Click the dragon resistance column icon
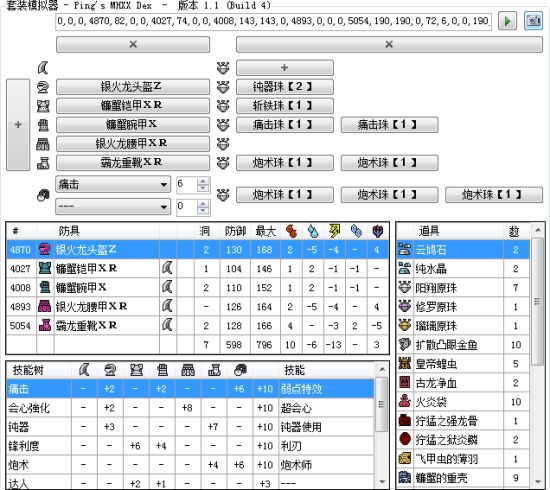This screenshot has height=490, width=550. coord(377,231)
